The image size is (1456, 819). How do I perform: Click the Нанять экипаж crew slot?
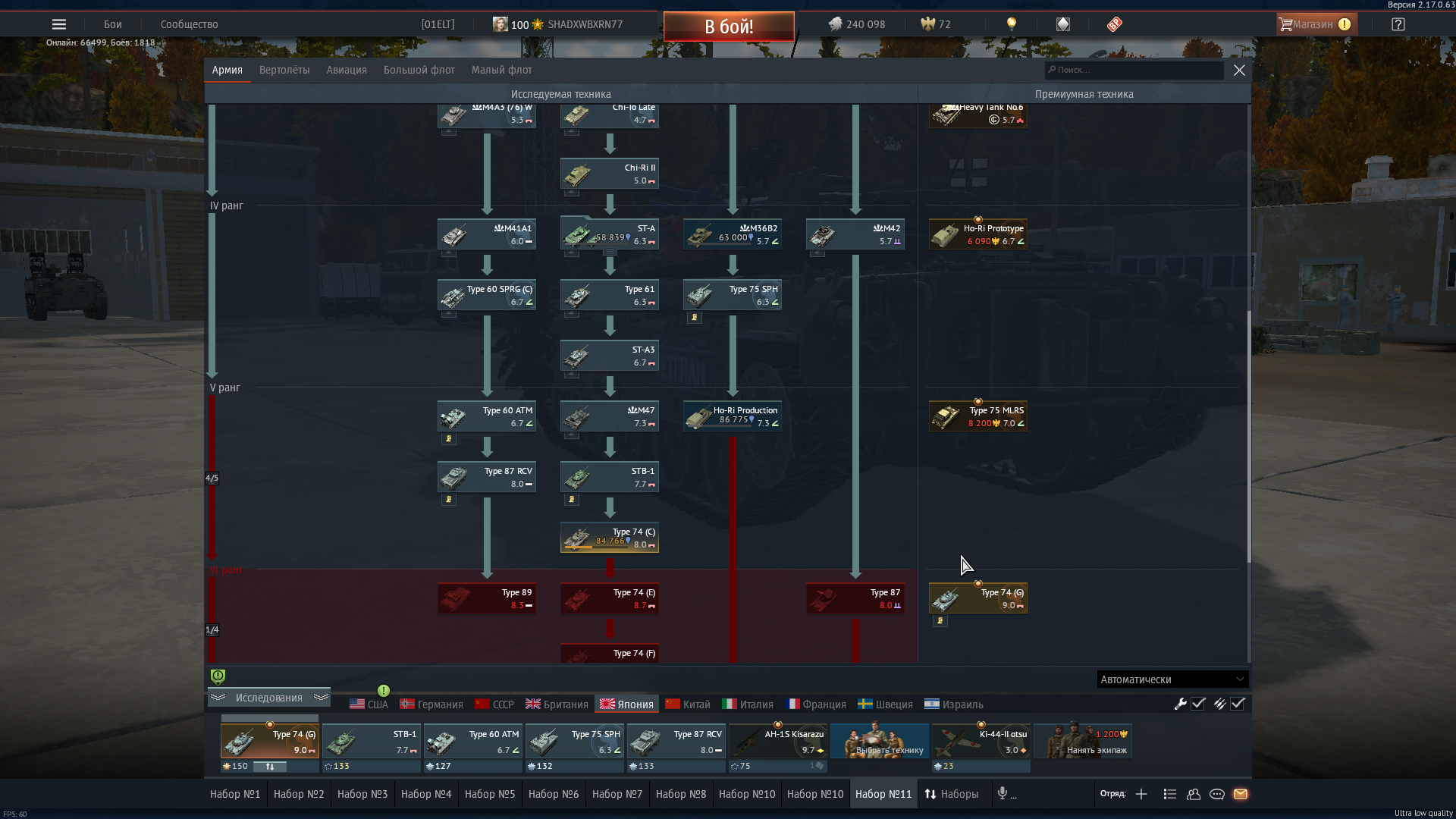point(1083,741)
